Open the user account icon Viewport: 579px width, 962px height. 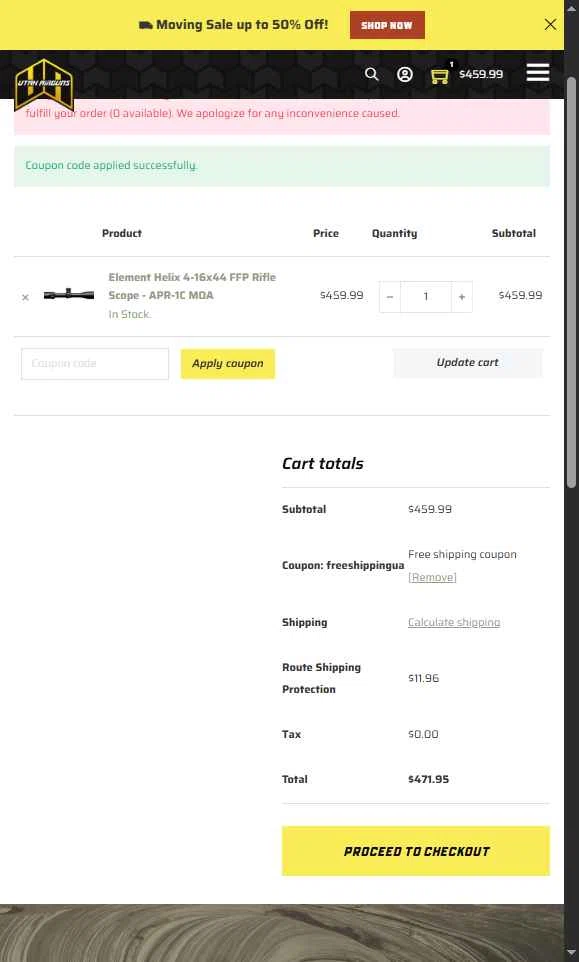point(405,74)
